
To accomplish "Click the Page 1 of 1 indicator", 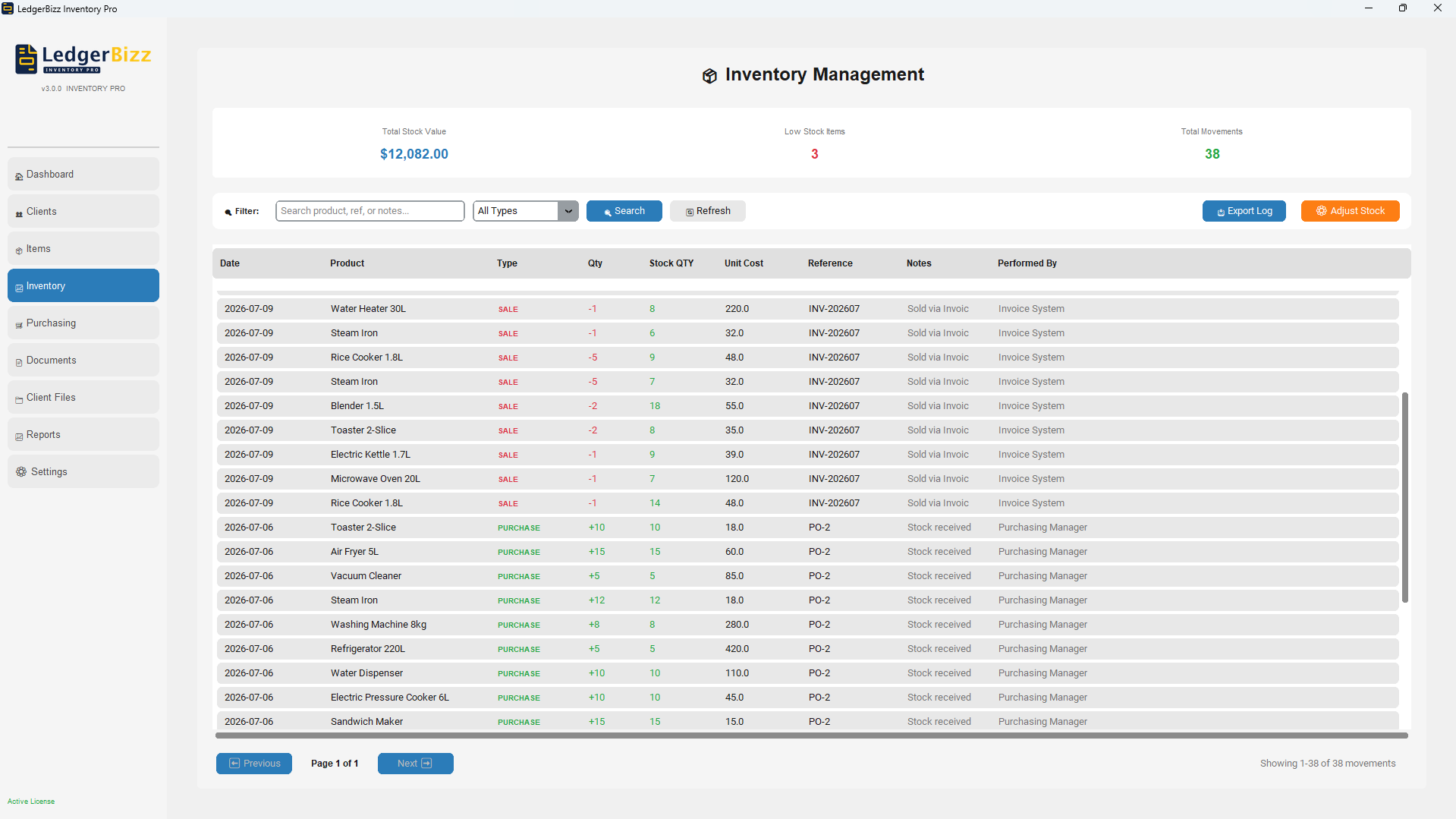I will (335, 764).
